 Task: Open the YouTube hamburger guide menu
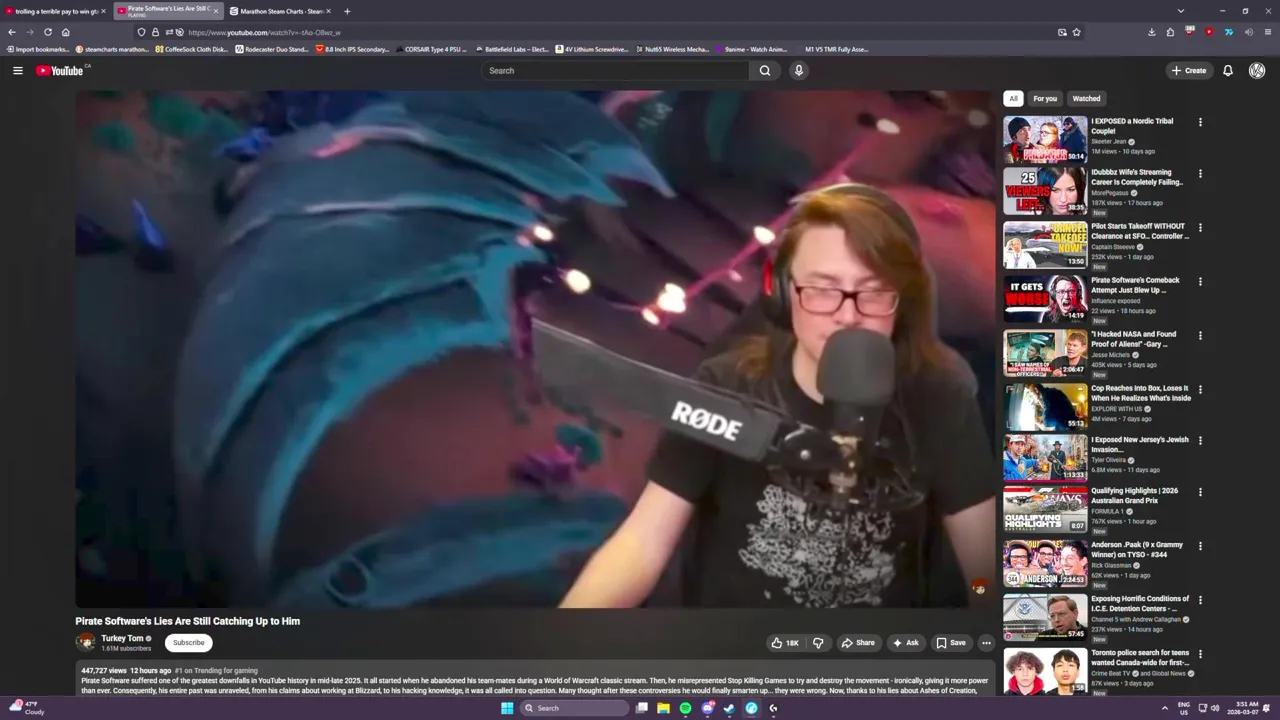point(17,70)
